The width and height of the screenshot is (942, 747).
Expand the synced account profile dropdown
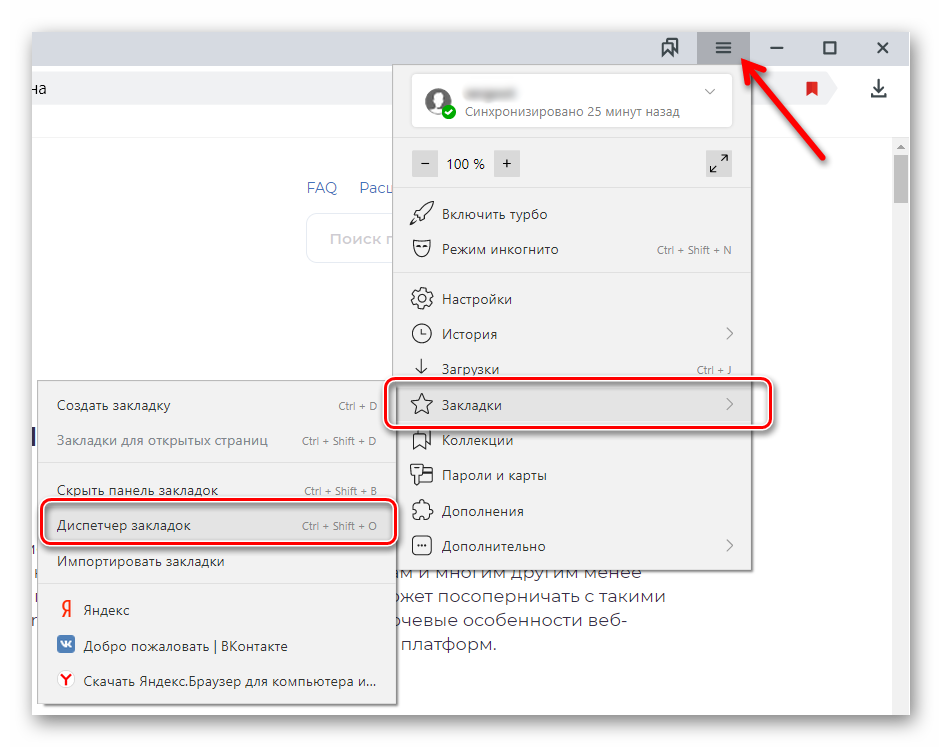tap(709, 92)
